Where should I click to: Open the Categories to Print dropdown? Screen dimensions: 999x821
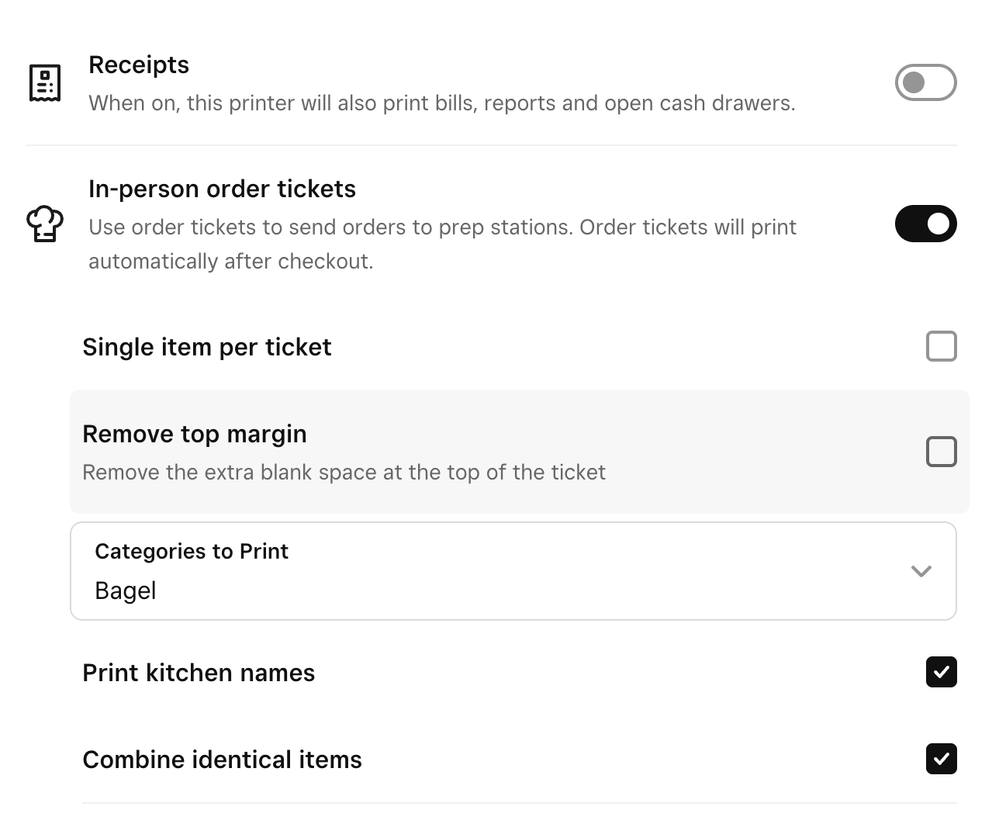[512, 571]
